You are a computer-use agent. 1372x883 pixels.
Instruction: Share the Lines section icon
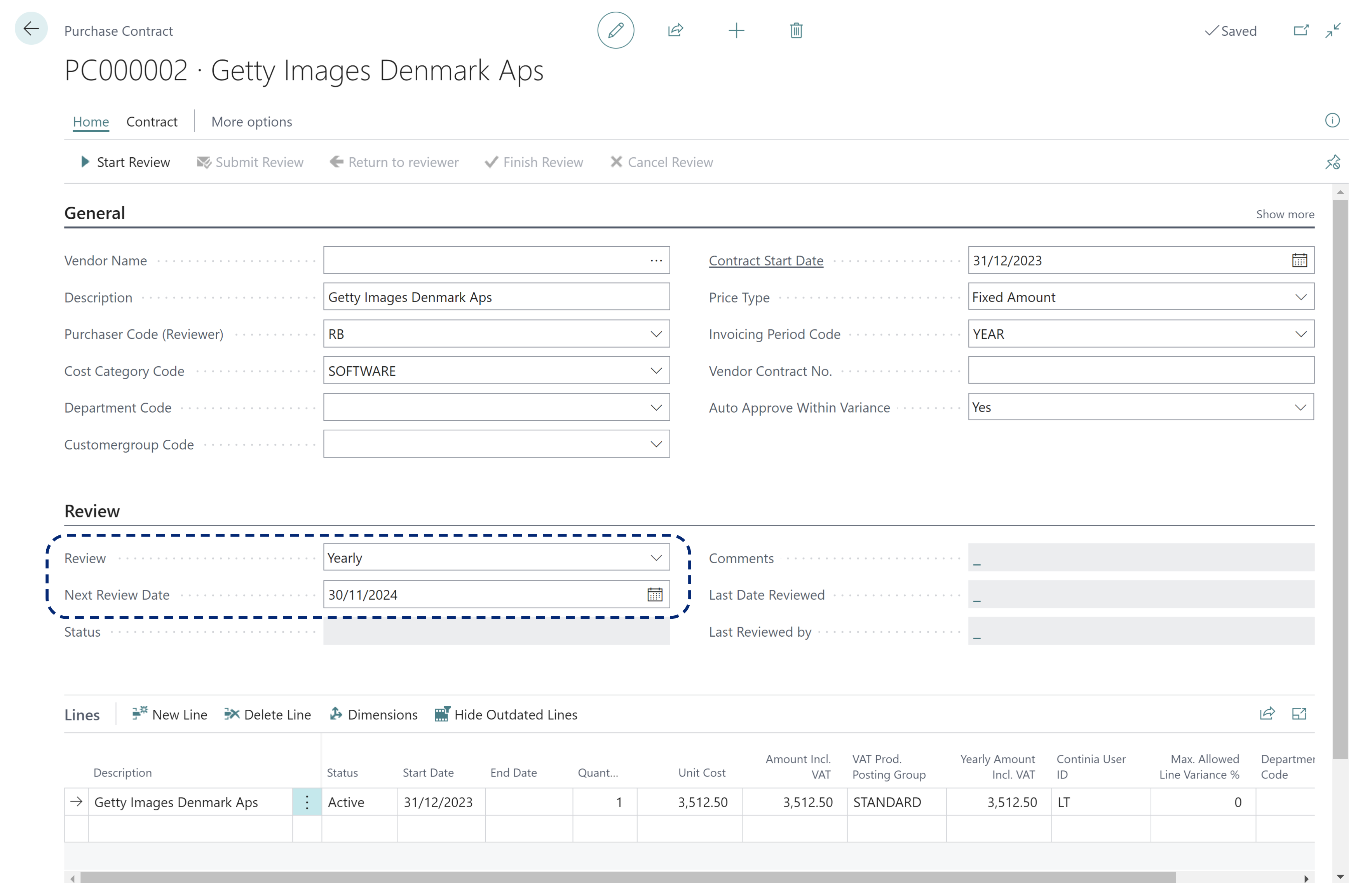(x=1267, y=714)
